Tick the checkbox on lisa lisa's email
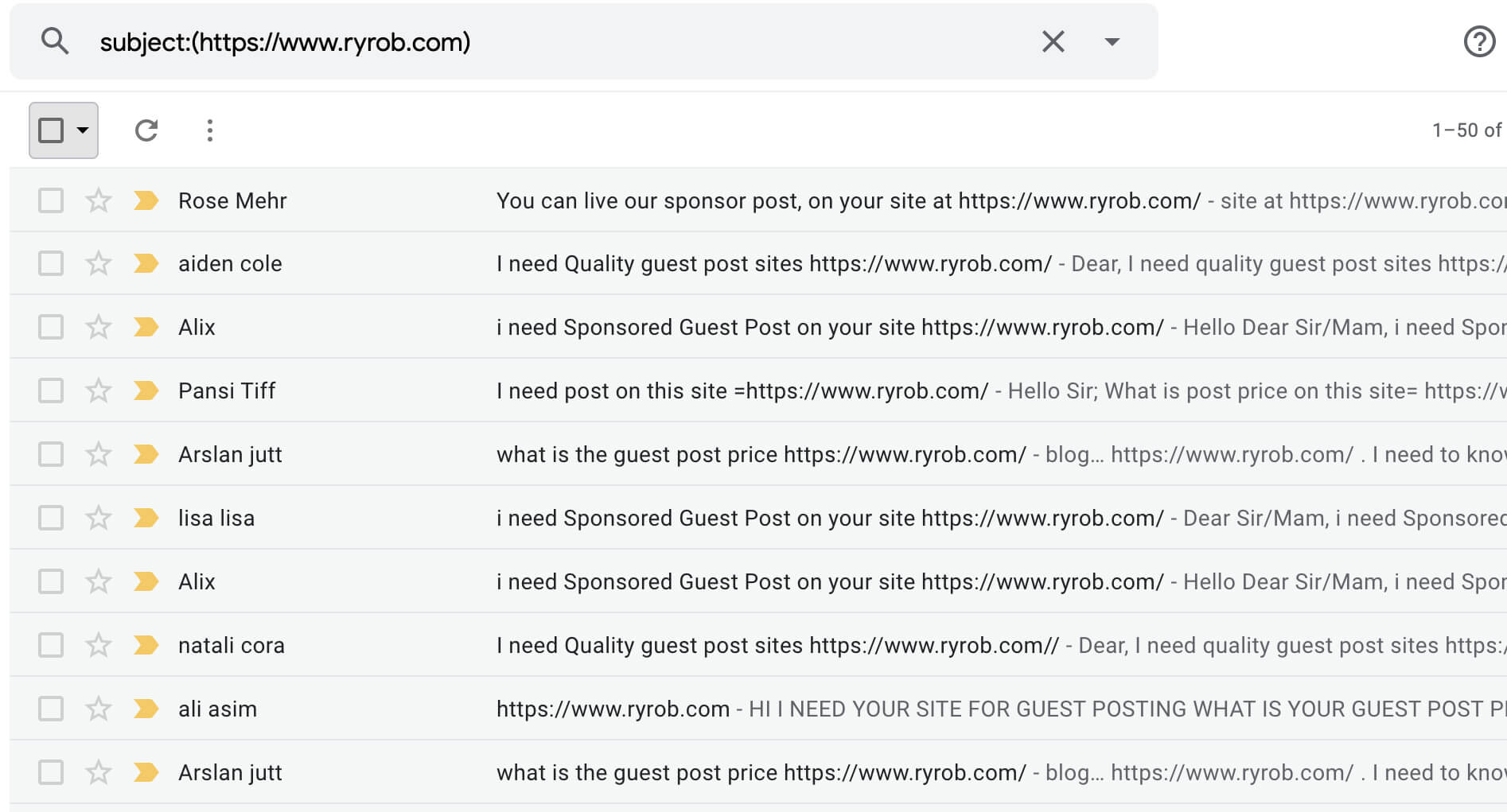1507x812 pixels. (x=50, y=518)
